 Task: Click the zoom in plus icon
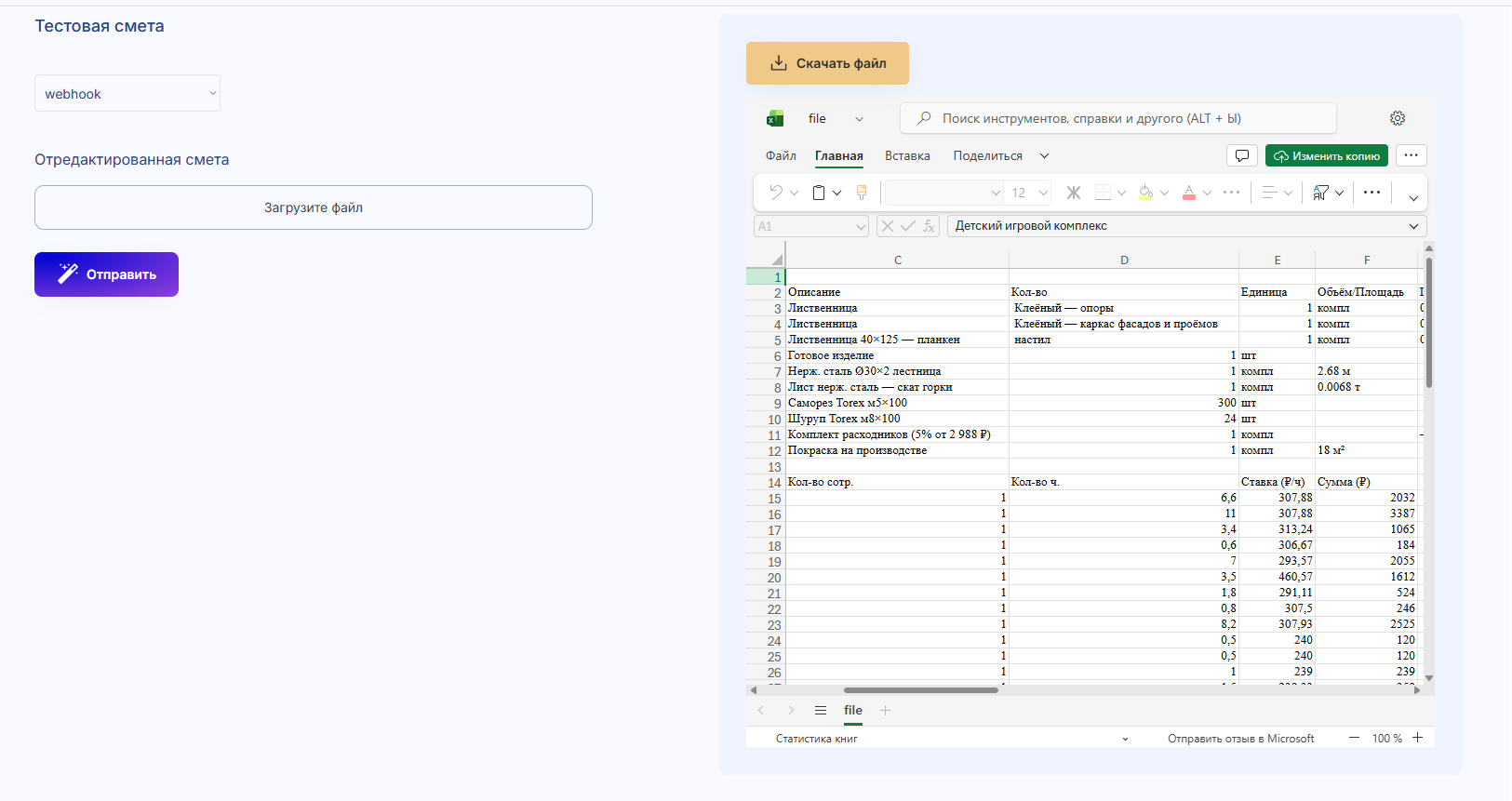1417,738
